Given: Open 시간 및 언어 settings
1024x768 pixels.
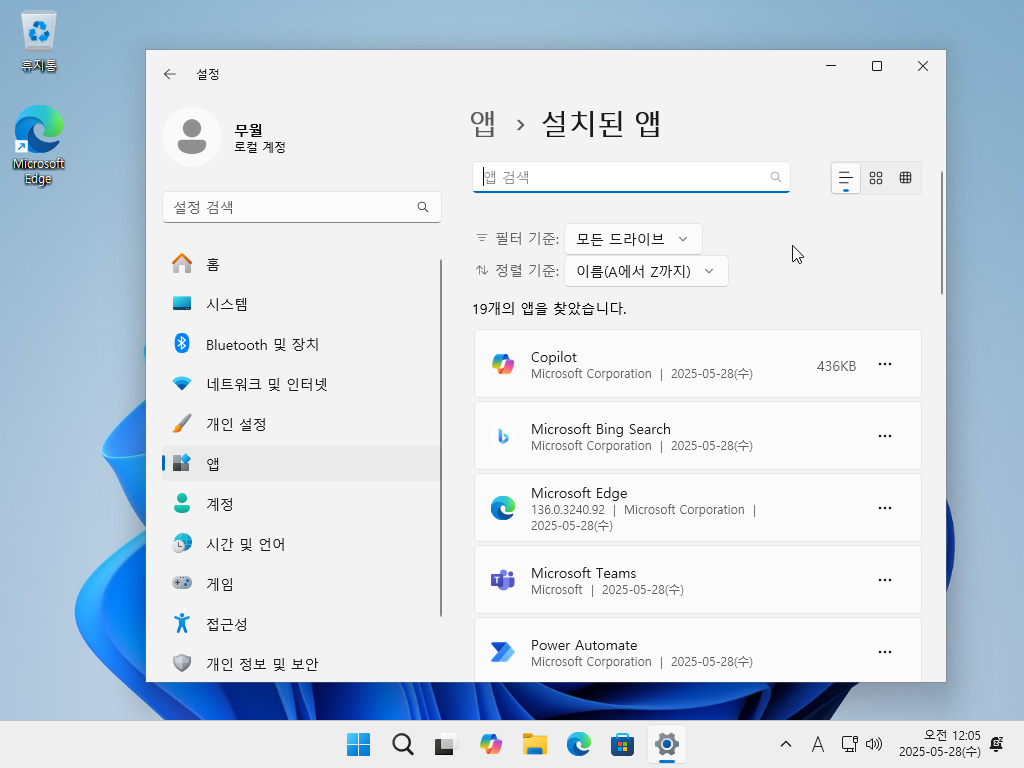Looking at the screenshot, I should [301, 544].
